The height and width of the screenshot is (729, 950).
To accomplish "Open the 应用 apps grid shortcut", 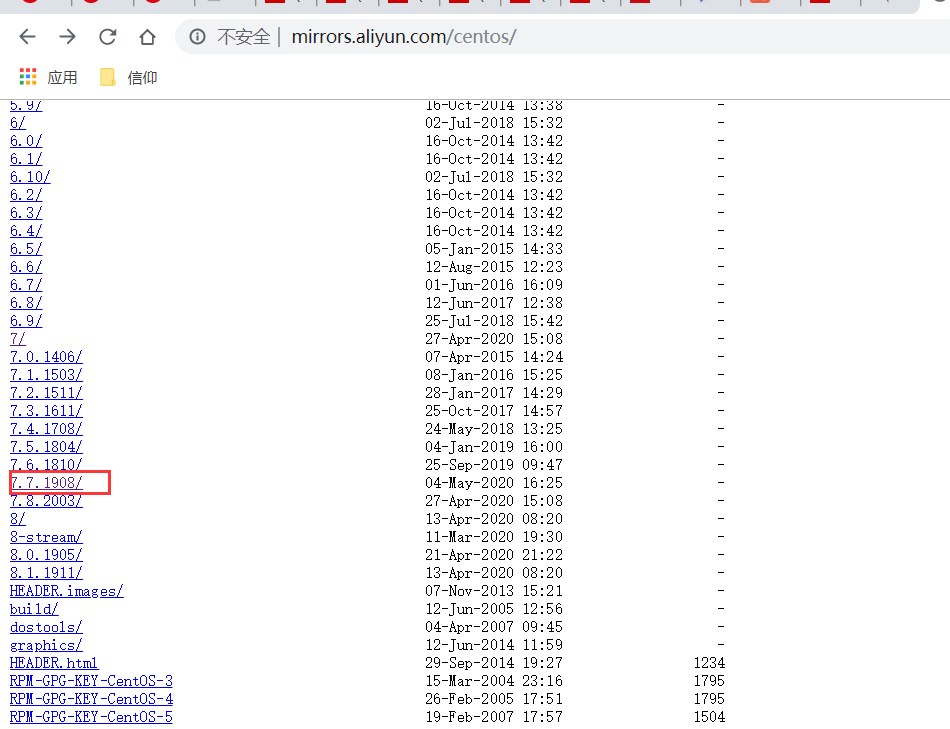I will click(x=48, y=78).
